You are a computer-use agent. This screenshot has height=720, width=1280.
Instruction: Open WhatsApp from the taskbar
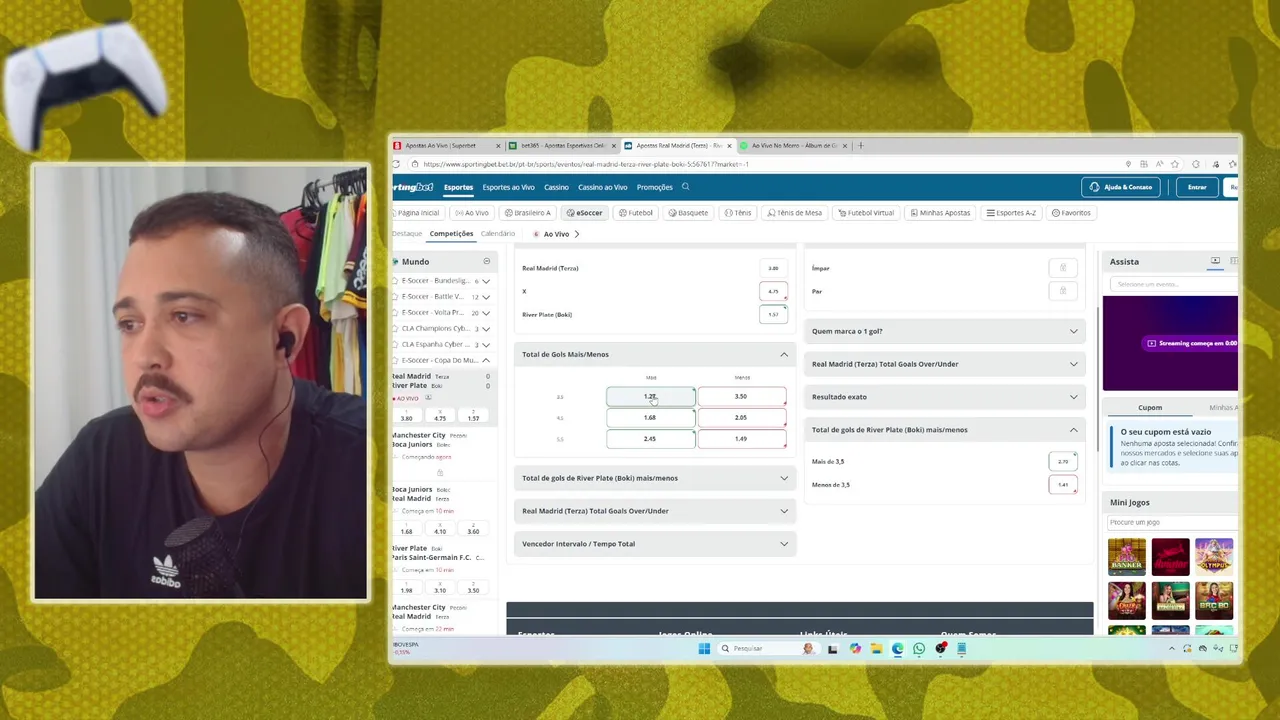pyautogui.click(x=919, y=648)
